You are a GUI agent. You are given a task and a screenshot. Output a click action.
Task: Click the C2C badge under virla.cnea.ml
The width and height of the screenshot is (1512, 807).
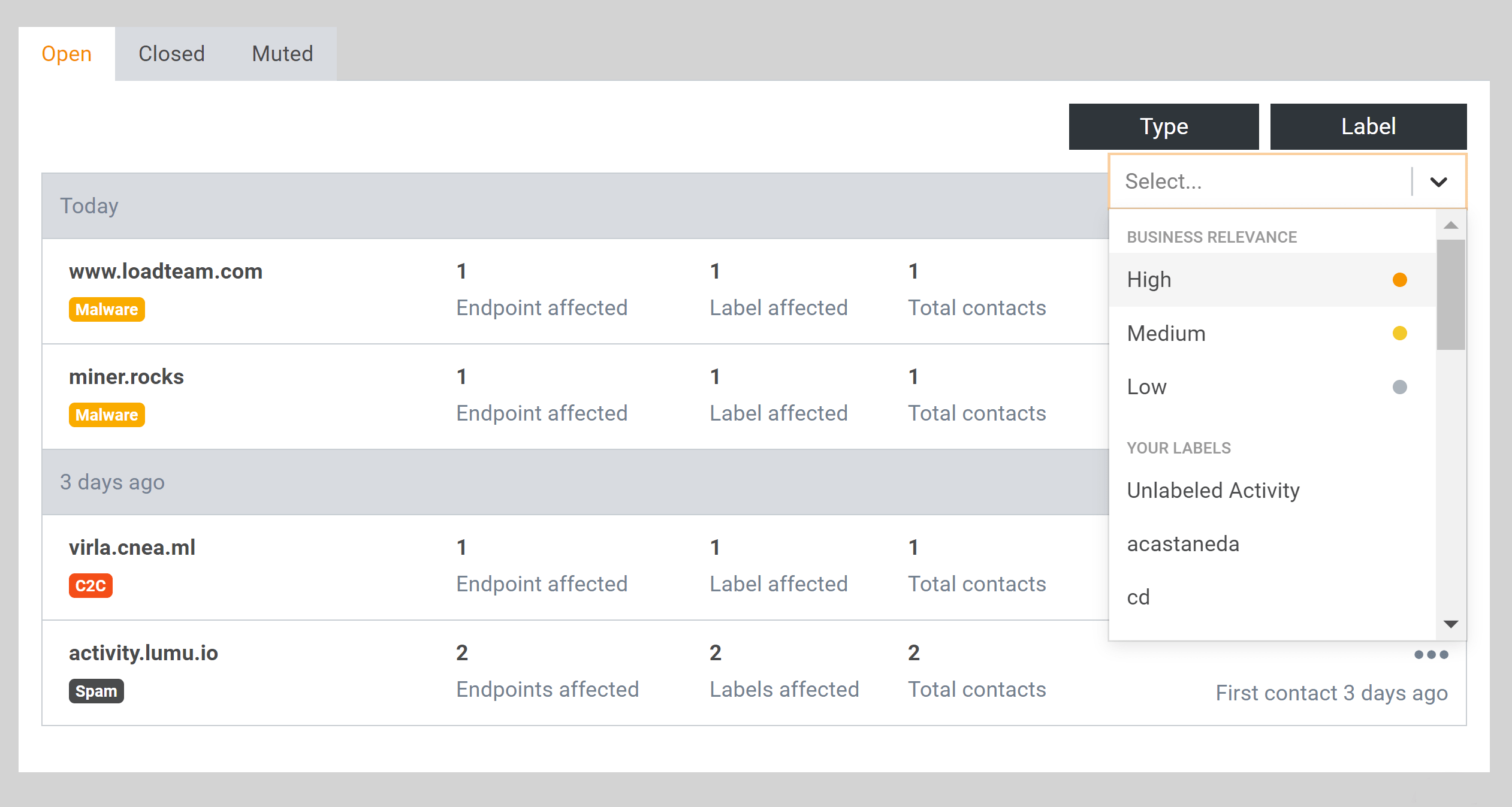(90, 585)
